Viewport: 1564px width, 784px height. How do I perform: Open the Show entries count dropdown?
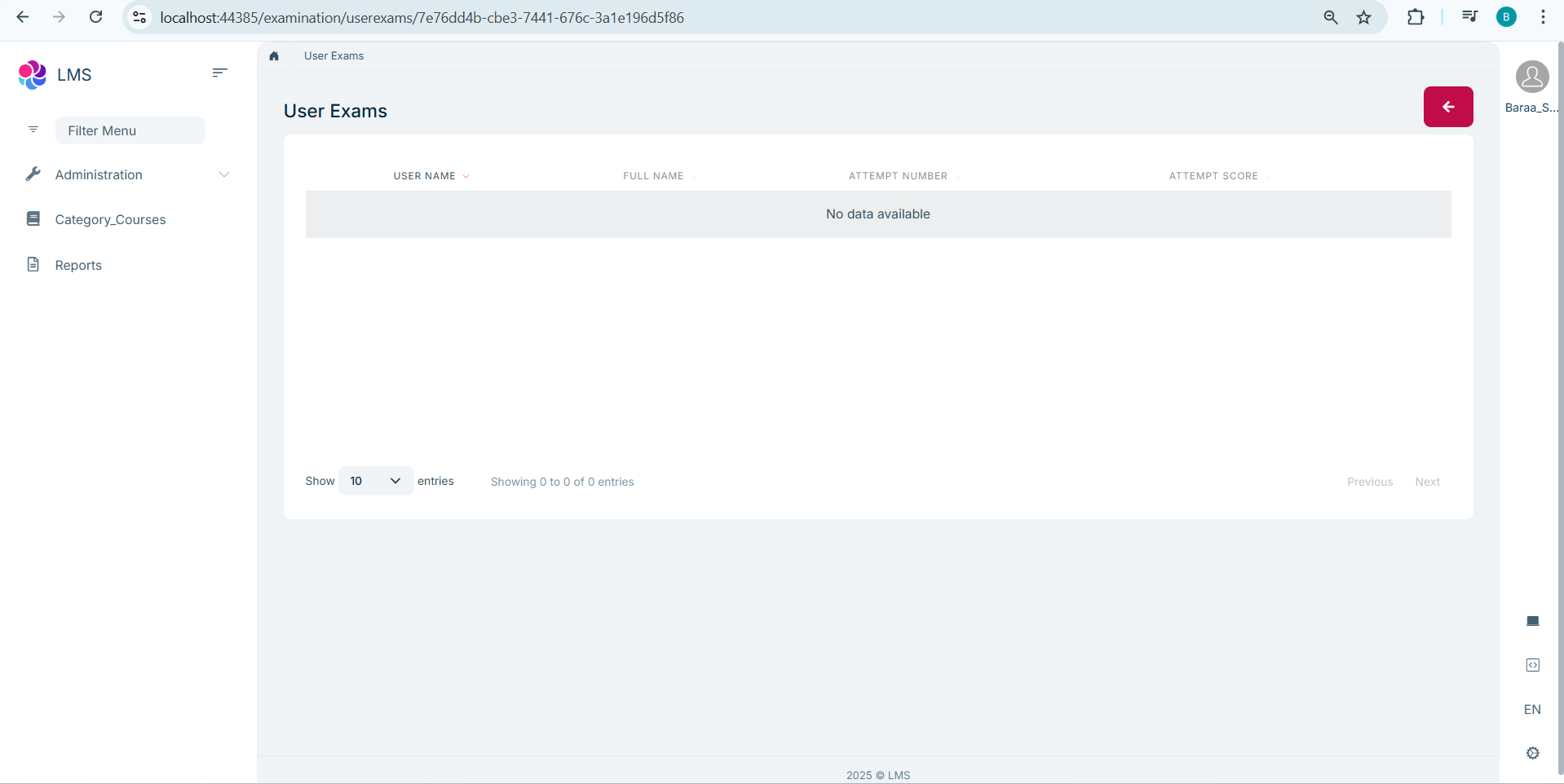pyautogui.click(x=375, y=481)
